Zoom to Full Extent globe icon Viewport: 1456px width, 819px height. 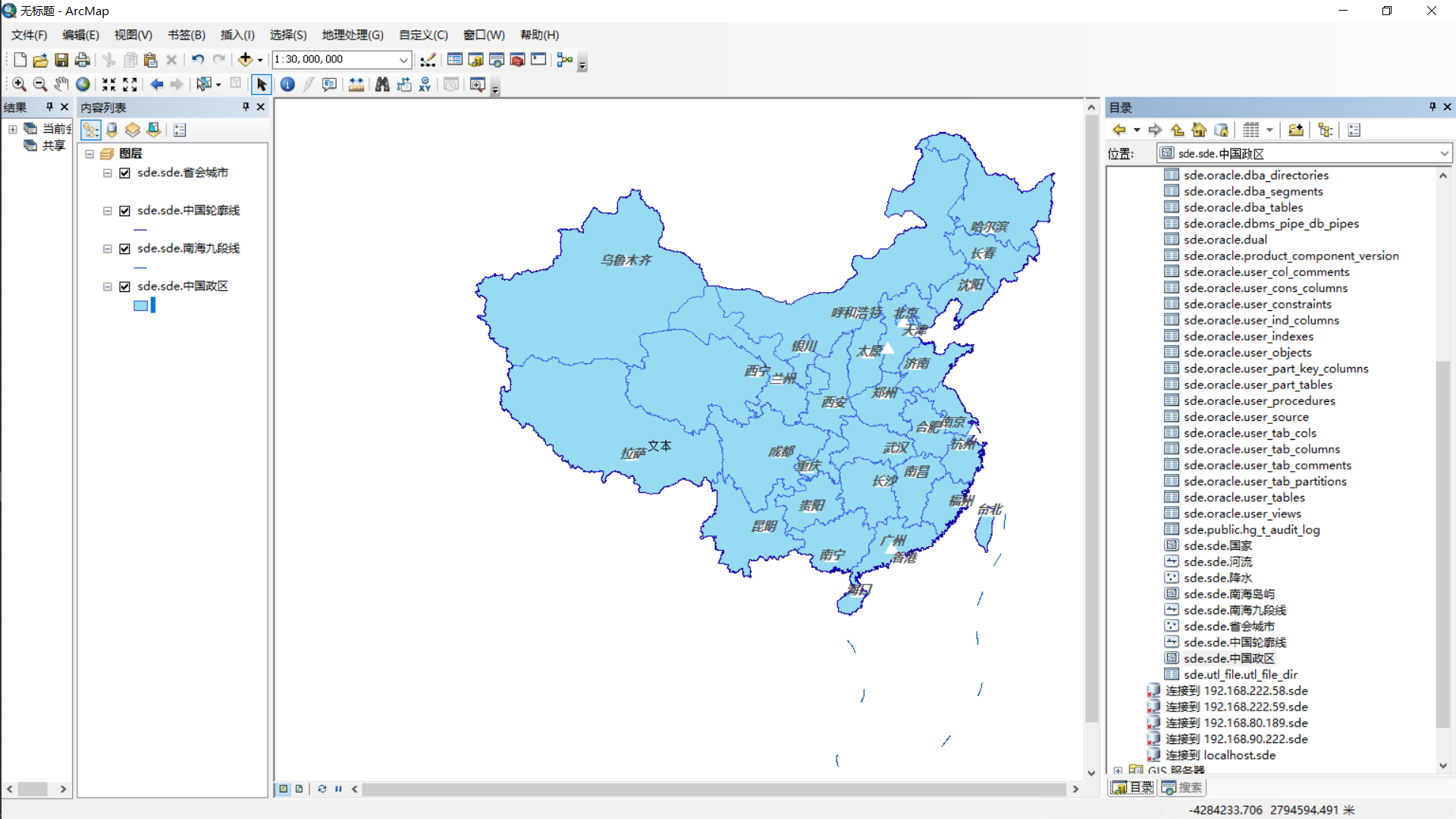[83, 84]
